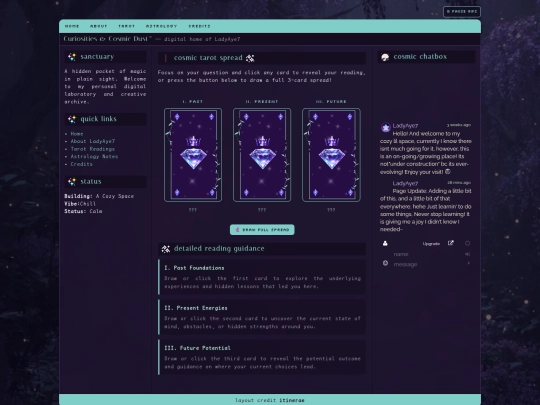Click the Draw Full Spread button
The image size is (540, 405).
pyautogui.click(x=262, y=230)
